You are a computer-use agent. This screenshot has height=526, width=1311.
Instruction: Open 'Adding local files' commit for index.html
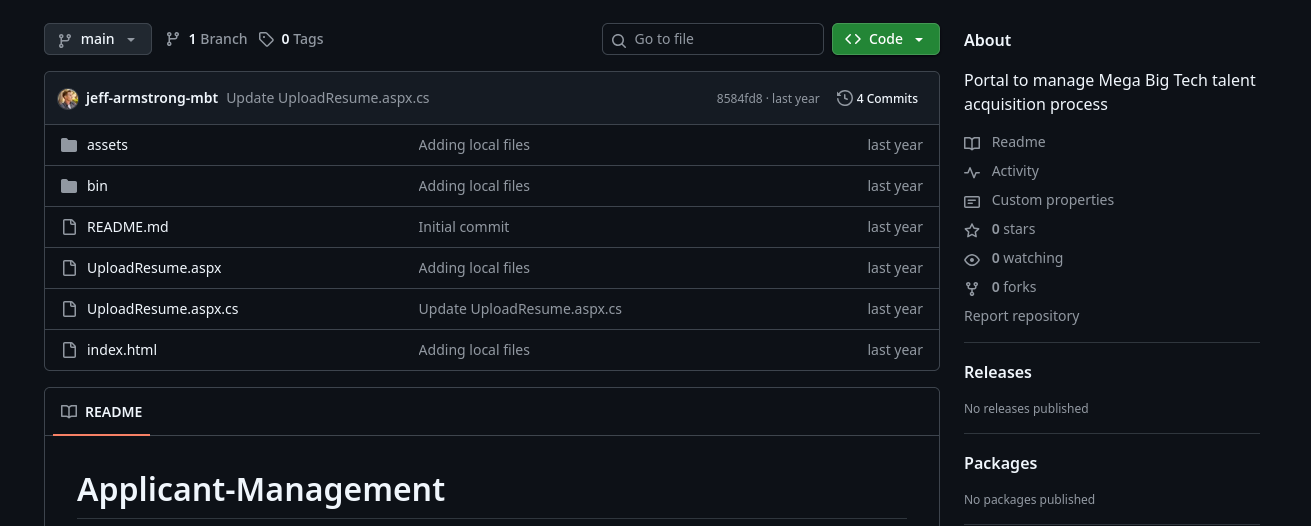(x=474, y=350)
